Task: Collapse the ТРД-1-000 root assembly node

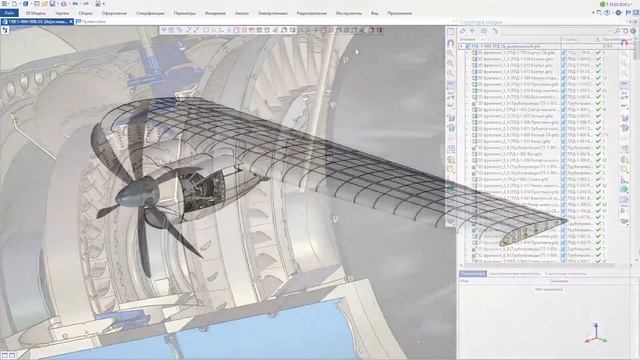Action: 462,47
